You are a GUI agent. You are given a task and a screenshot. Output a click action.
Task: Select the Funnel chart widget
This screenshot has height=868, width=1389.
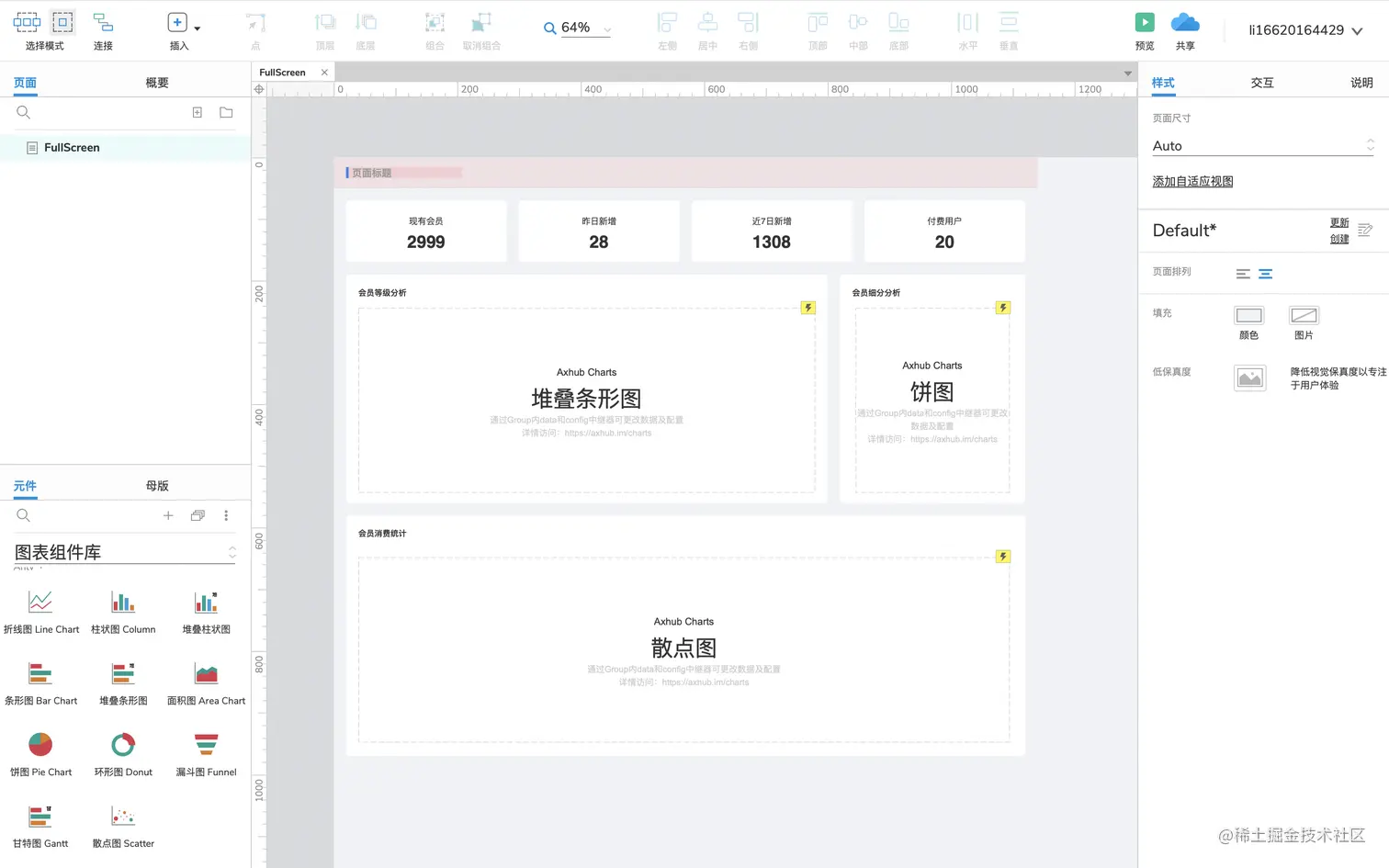[207, 756]
